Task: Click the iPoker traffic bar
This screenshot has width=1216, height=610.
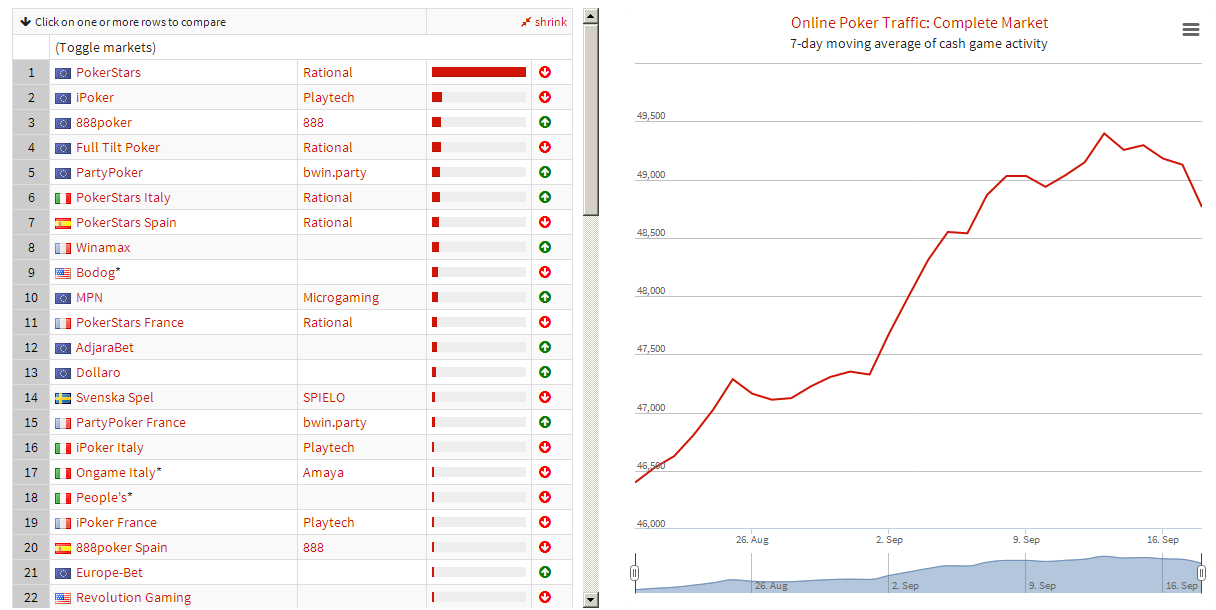Action: click(x=479, y=97)
